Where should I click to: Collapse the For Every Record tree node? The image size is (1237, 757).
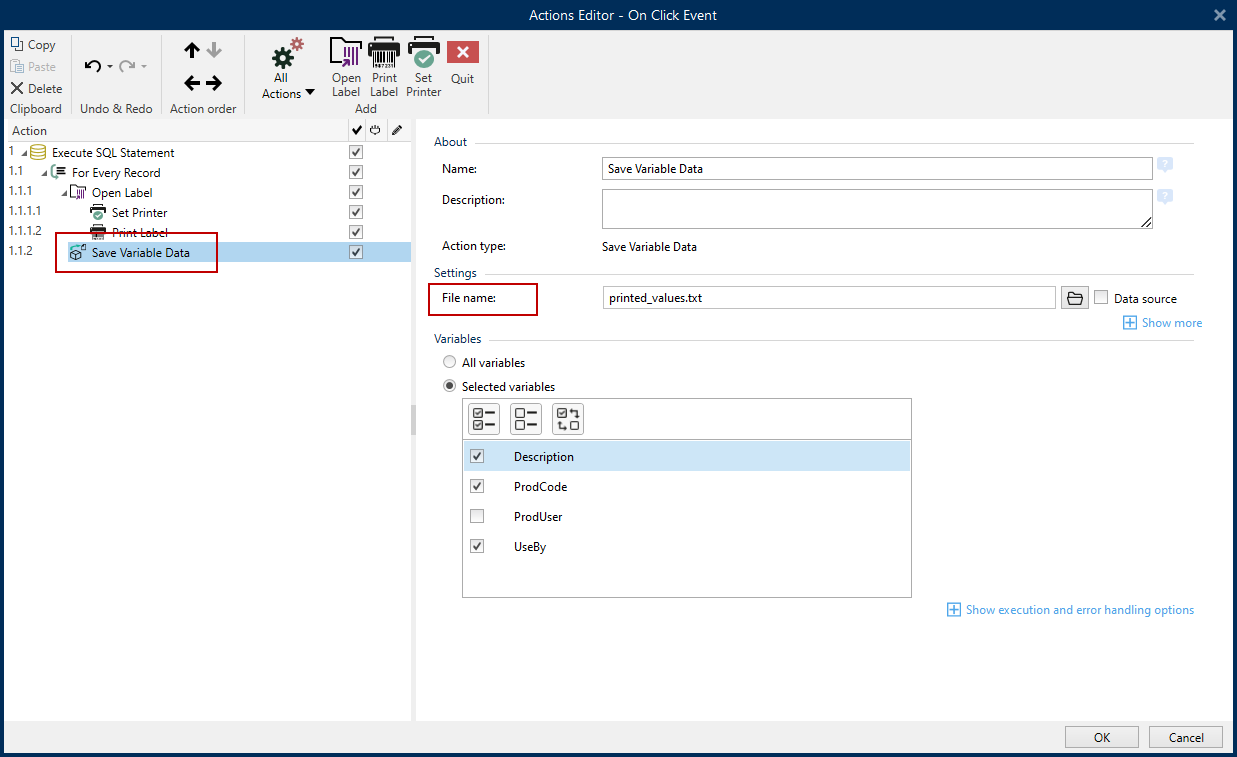(x=45, y=173)
